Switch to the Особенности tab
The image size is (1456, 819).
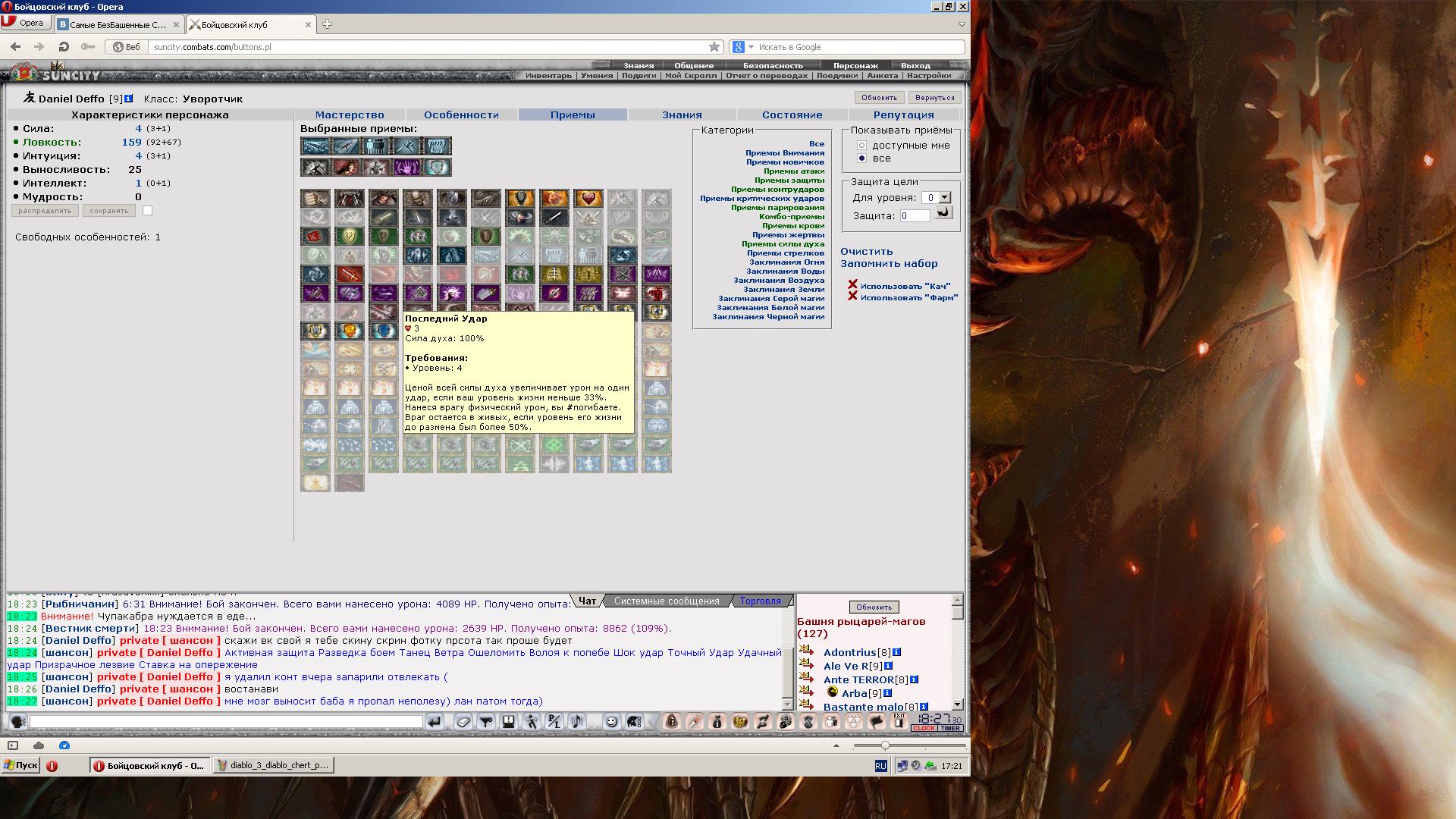[461, 115]
